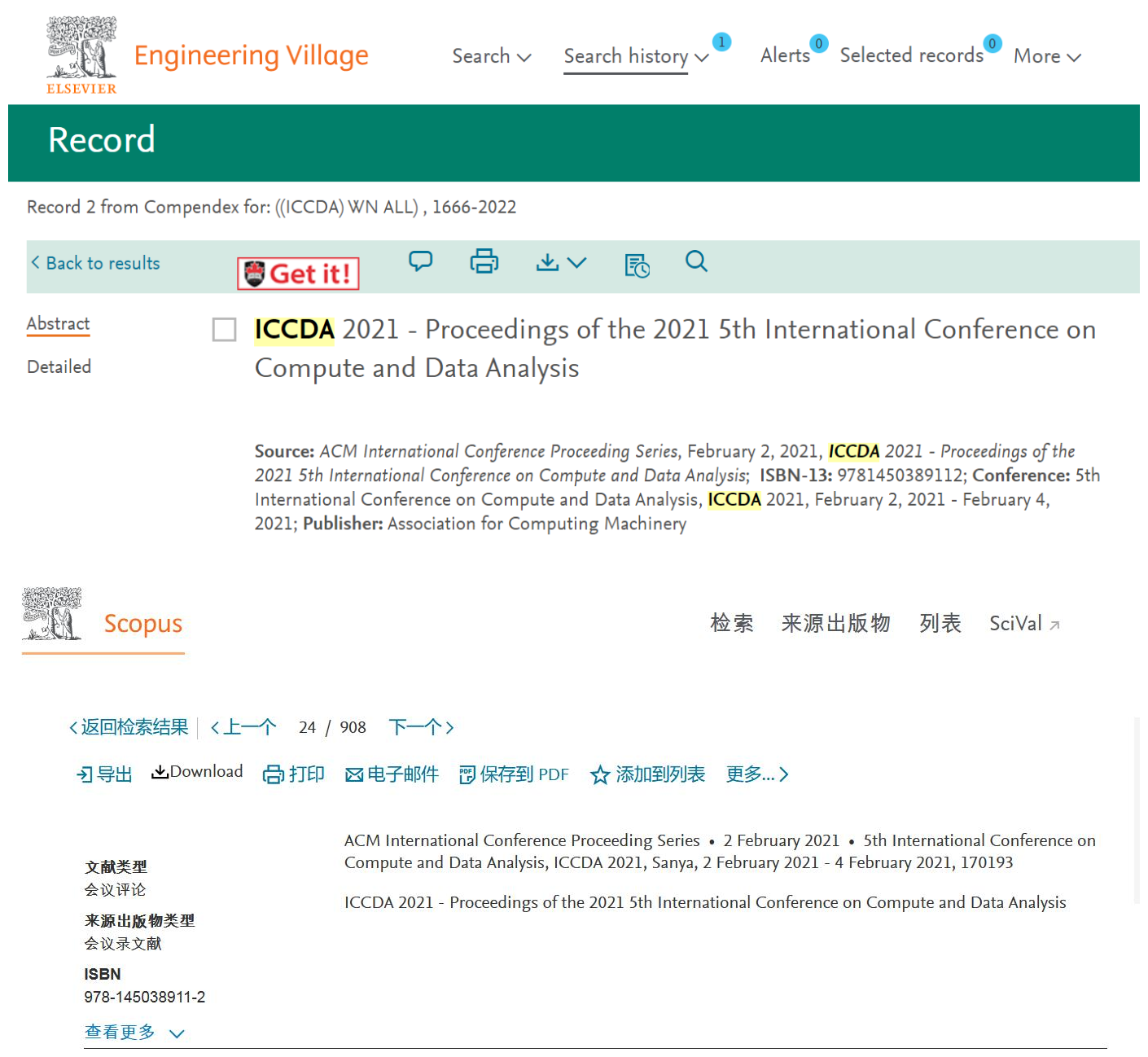Open the Search history menu
Screen dimensions: 1148x1057
tap(636, 56)
